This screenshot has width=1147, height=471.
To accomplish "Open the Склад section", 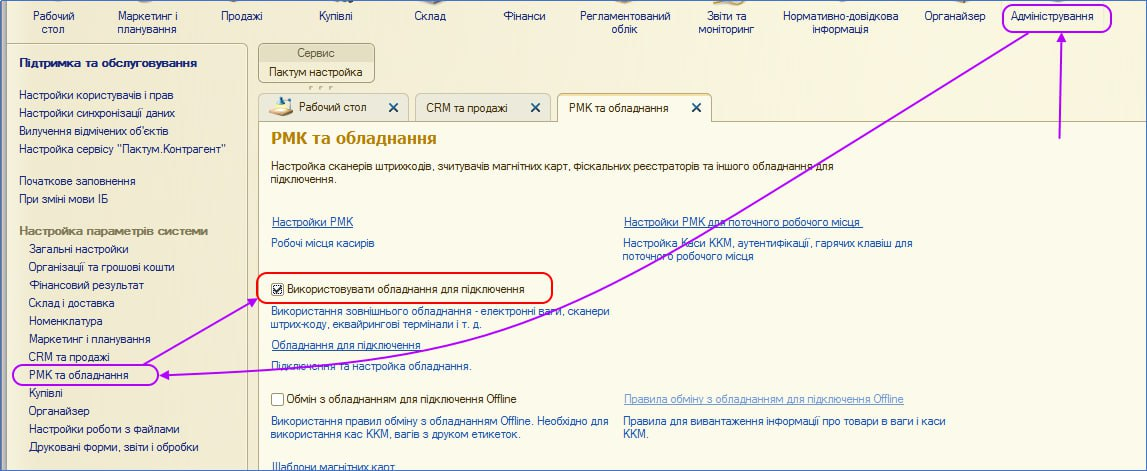I will (430, 17).
